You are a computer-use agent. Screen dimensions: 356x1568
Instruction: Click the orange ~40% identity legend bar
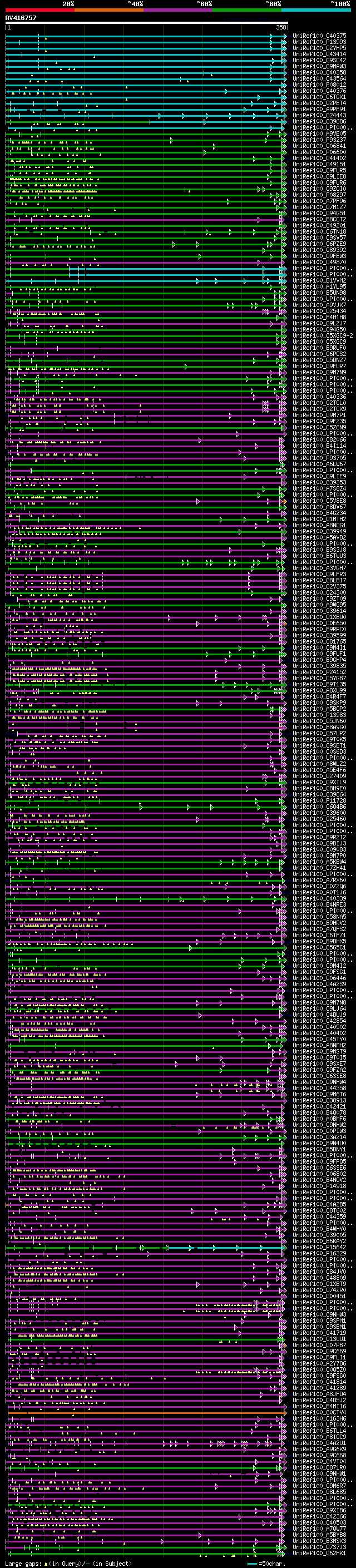pyautogui.click(x=109, y=10)
